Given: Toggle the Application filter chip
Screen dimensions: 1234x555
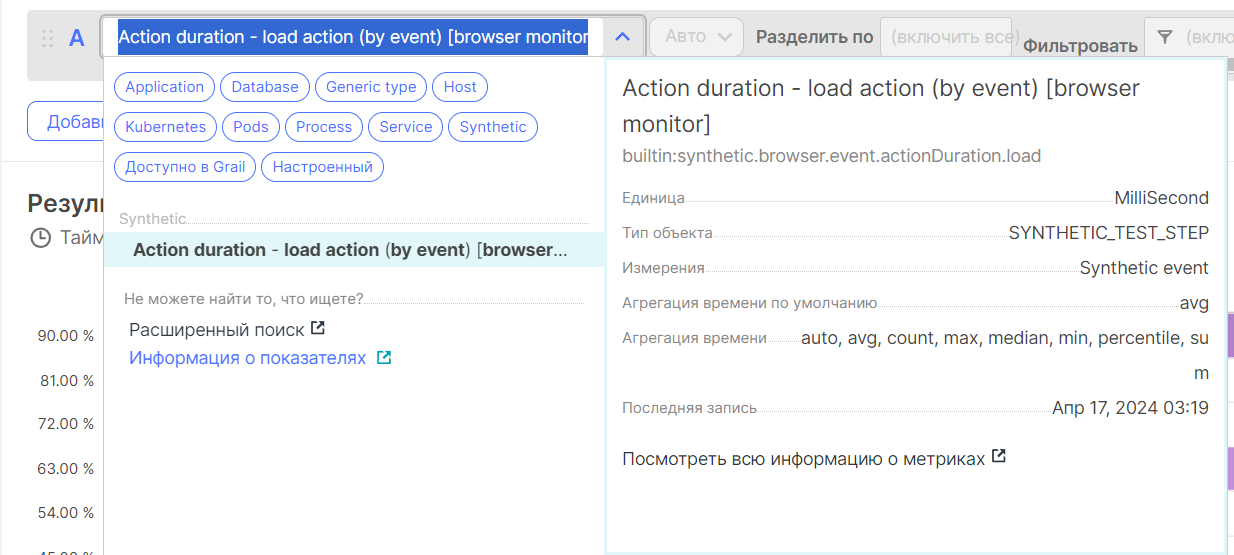Looking at the screenshot, I should (x=165, y=87).
